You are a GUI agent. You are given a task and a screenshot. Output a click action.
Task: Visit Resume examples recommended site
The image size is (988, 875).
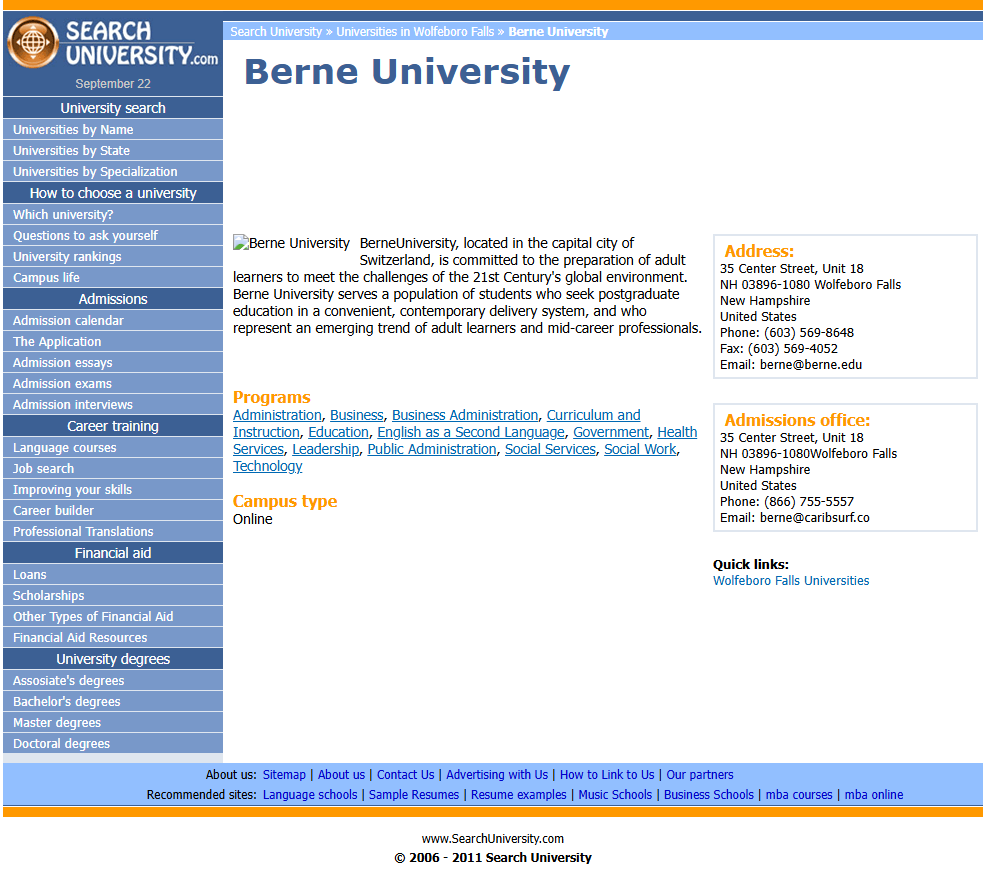[519, 795]
